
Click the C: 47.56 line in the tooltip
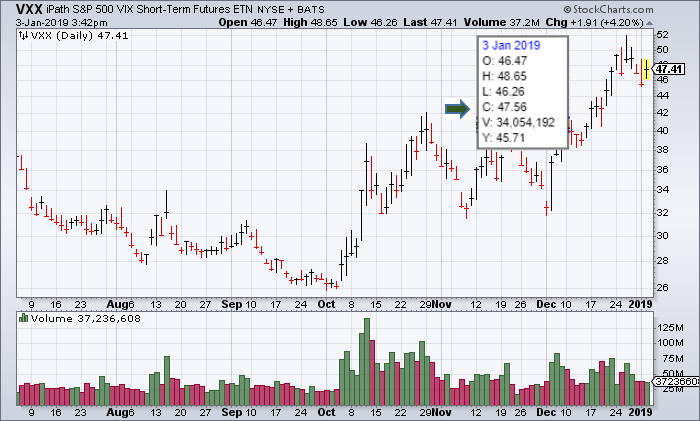[504, 107]
